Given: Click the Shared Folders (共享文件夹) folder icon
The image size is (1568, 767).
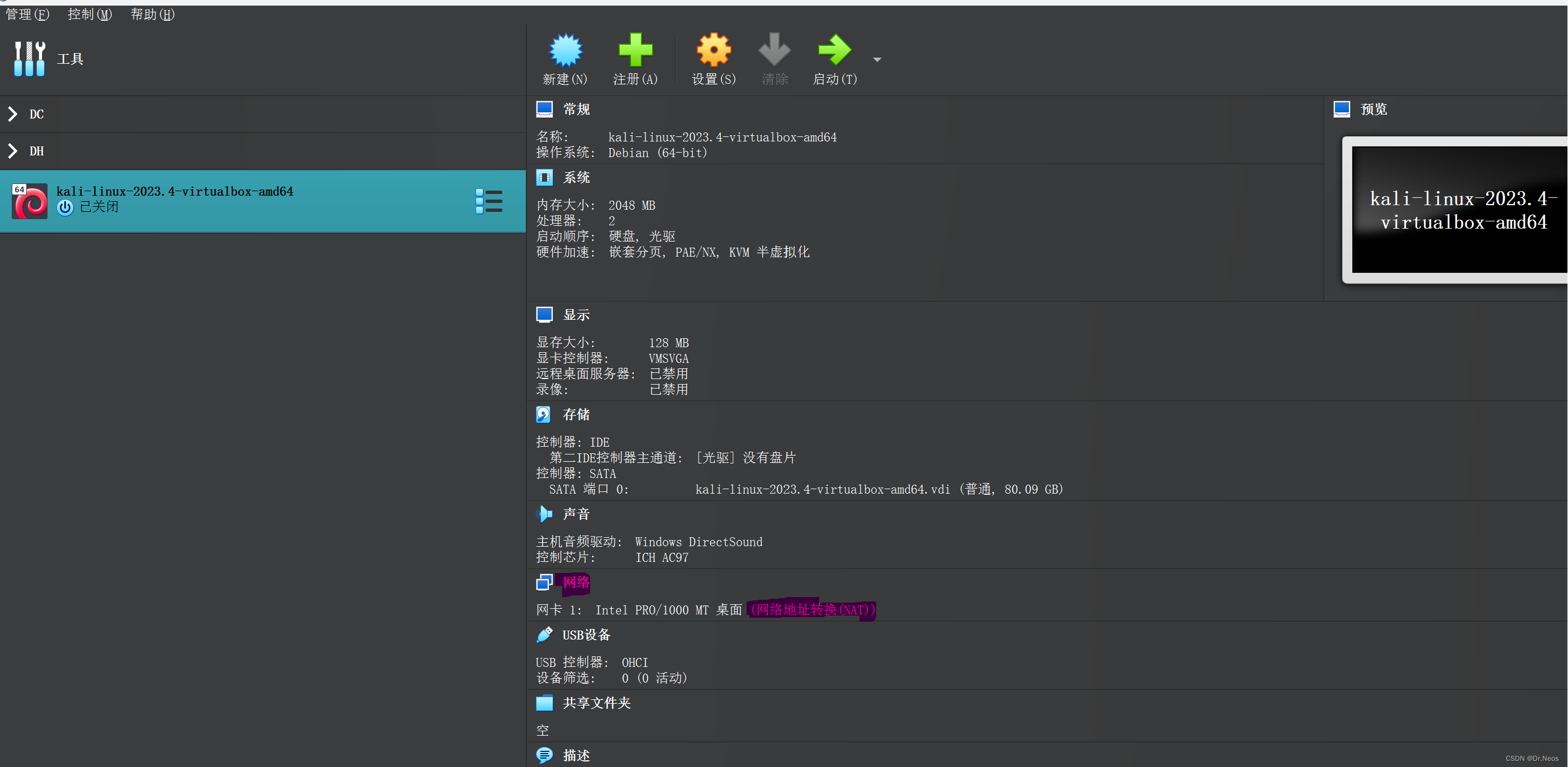Looking at the screenshot, I should (x=544, y=703).
